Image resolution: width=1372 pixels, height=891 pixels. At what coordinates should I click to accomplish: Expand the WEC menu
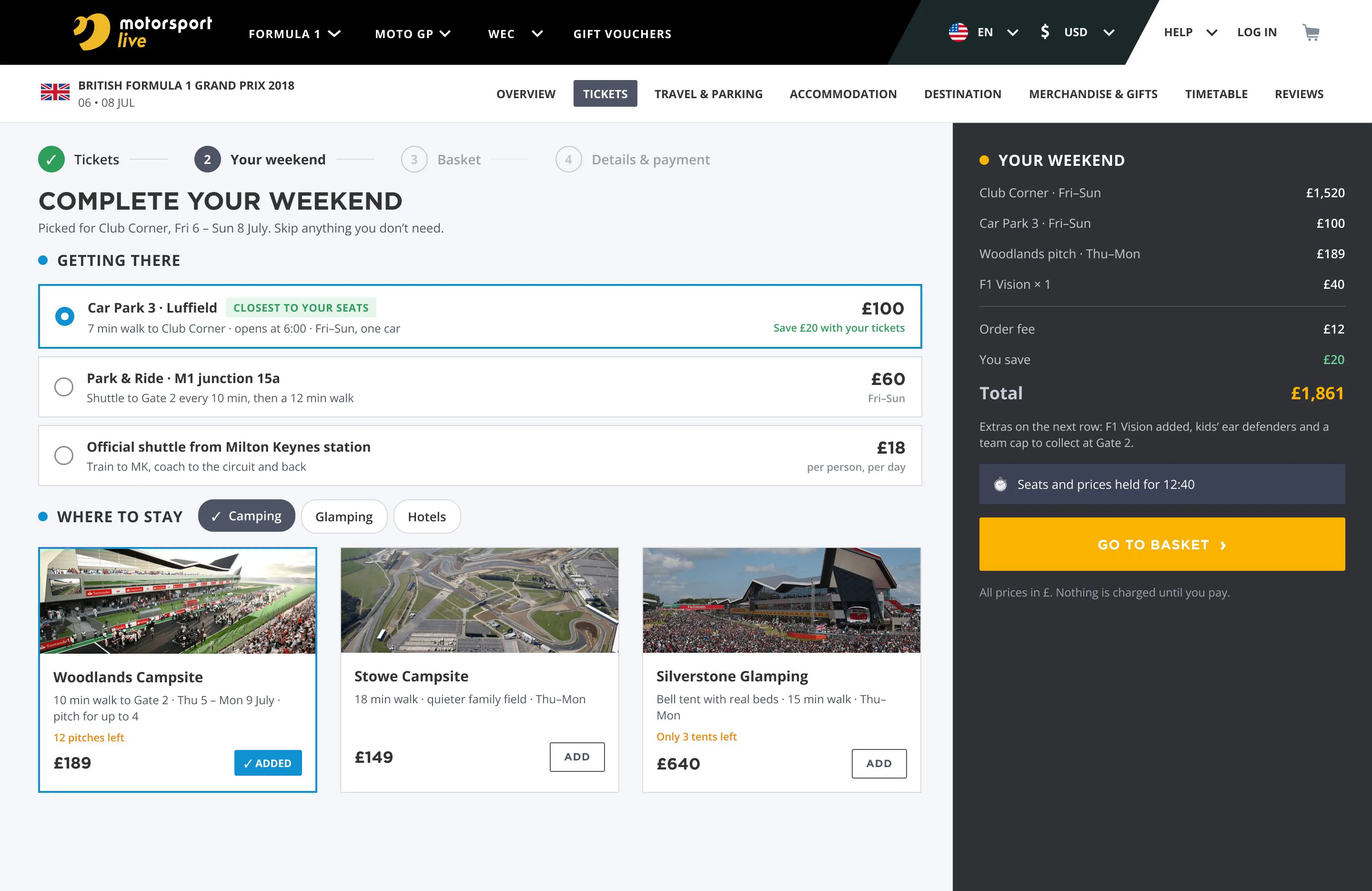click(515, 33)
